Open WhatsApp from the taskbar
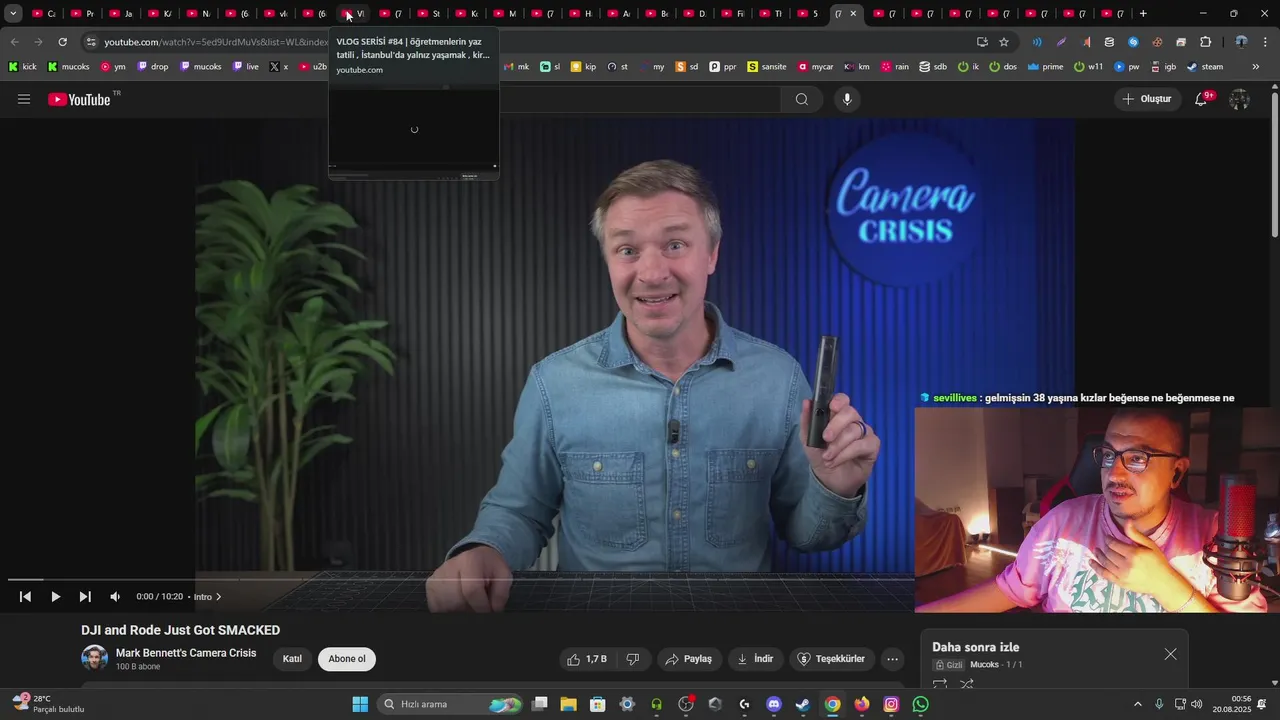 click(x=921, y=704)
